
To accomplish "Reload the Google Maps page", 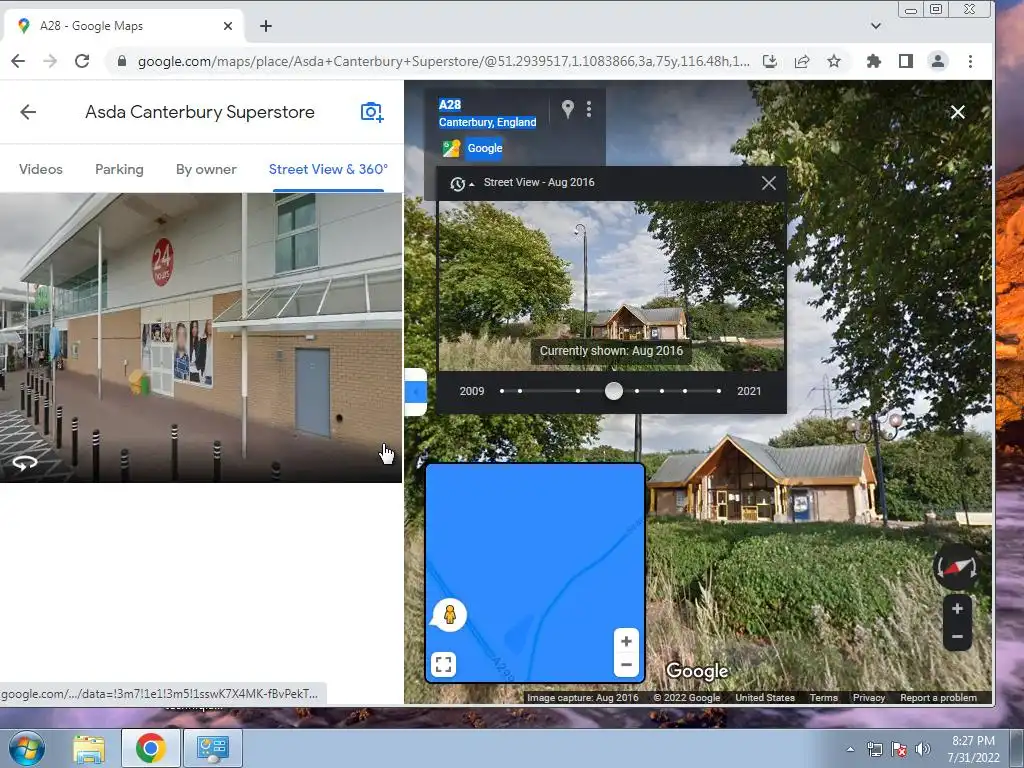I will click(82, 61).
